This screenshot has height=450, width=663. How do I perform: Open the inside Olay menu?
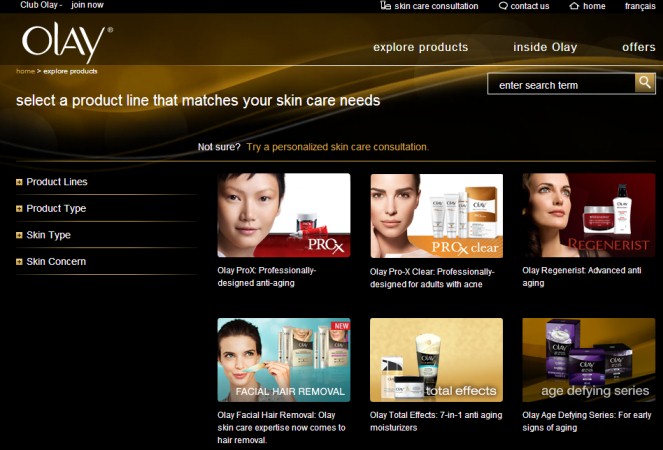545,47
